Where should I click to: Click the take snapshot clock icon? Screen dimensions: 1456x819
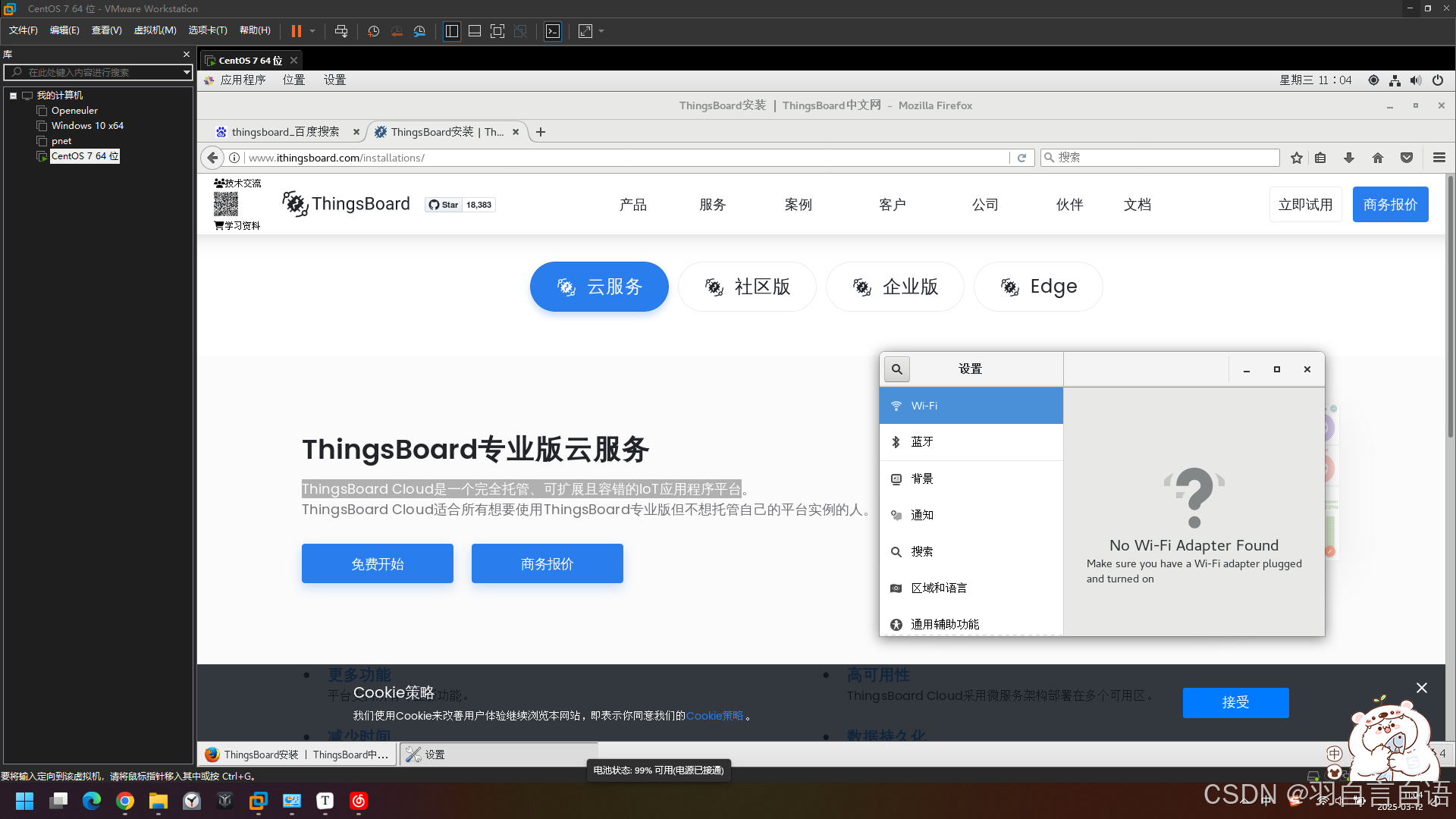373,31
